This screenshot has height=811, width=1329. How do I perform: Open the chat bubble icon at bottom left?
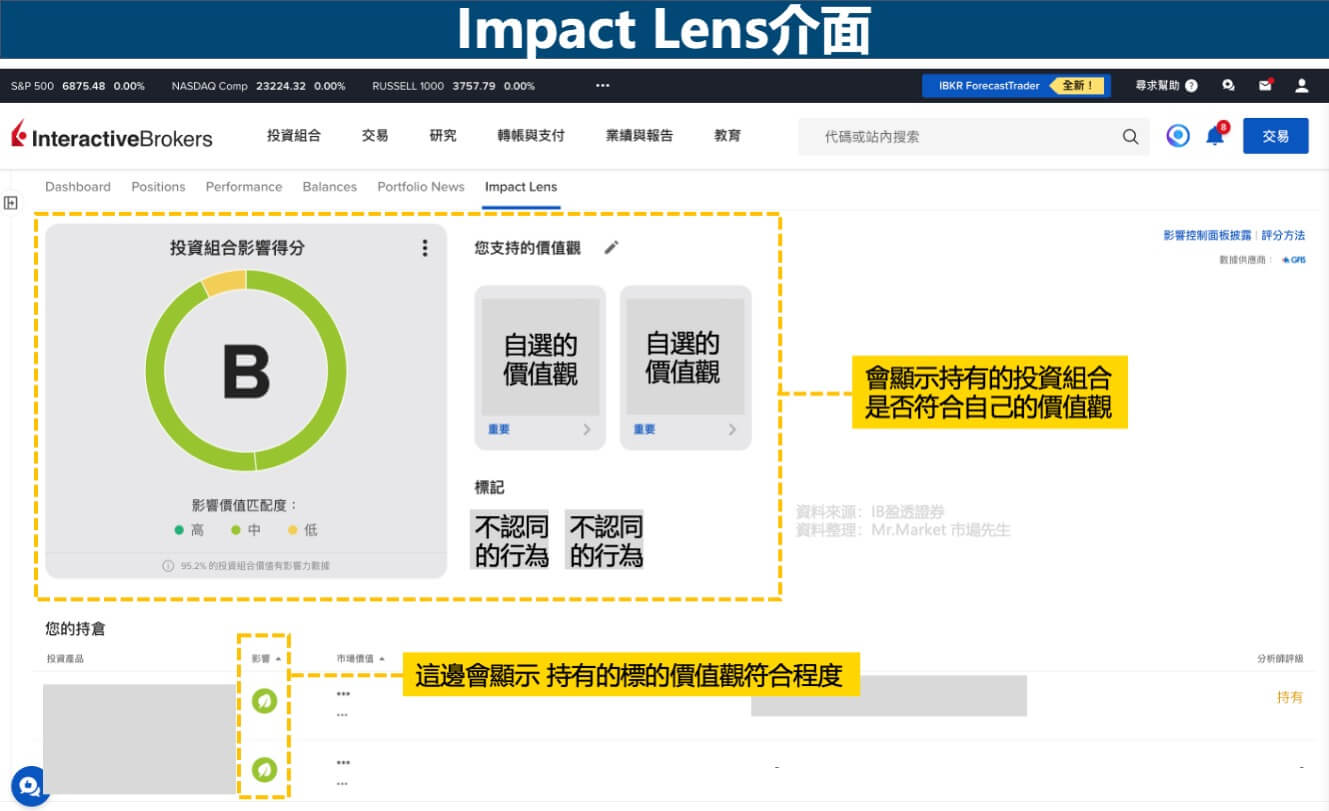click(29, 786)
